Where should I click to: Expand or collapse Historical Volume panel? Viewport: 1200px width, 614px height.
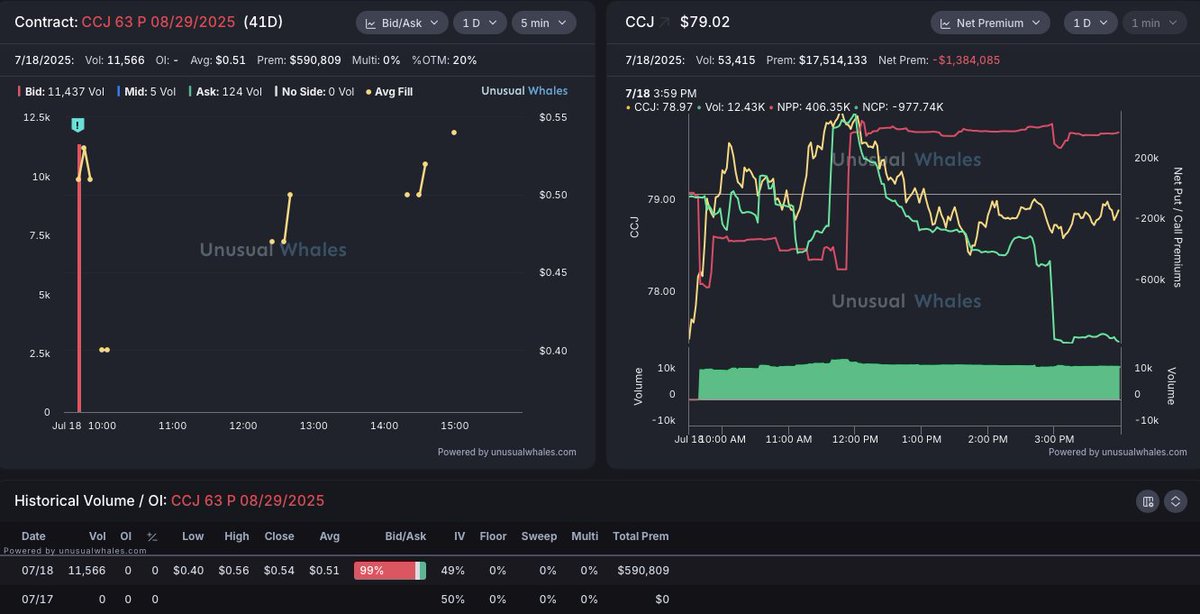(x=1176, y=501)
